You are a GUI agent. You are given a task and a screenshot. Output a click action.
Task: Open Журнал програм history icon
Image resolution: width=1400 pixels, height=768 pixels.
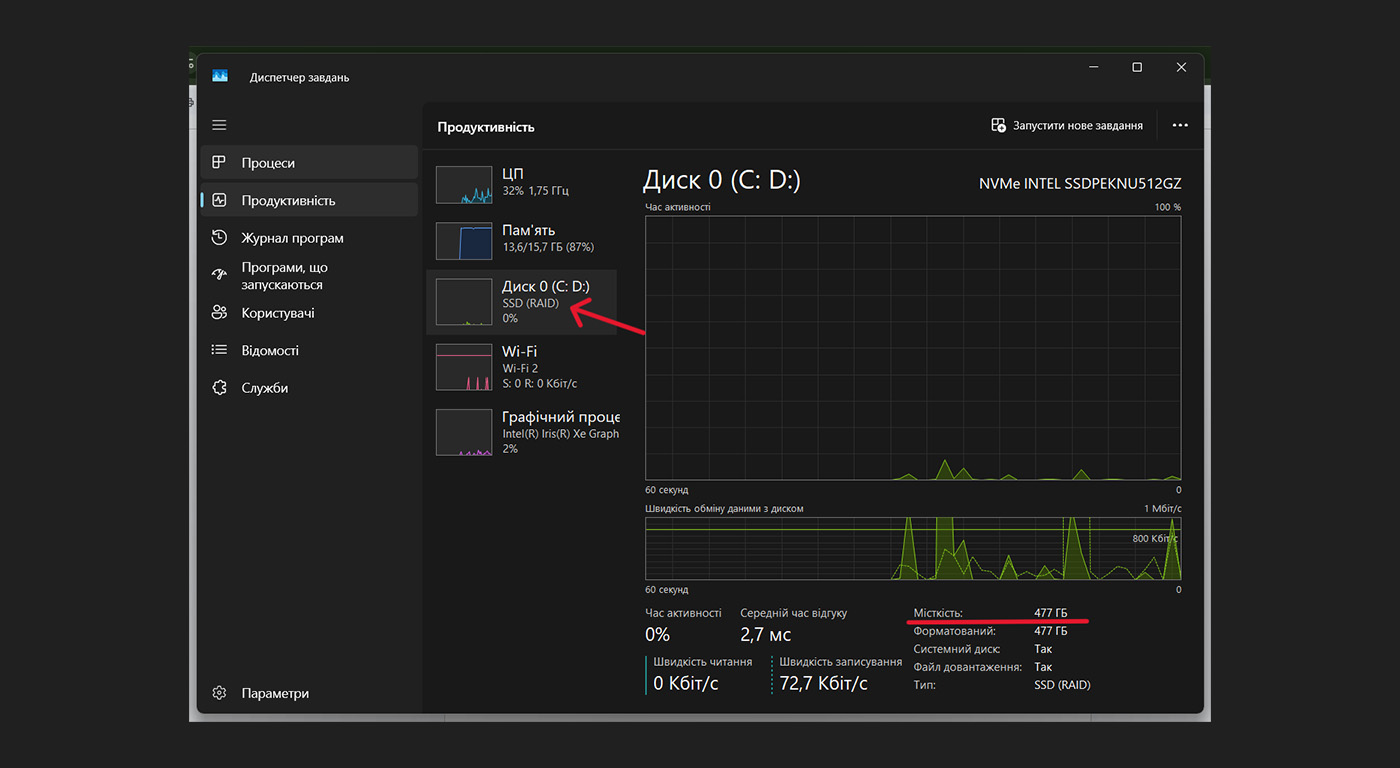tap(219, 238)
